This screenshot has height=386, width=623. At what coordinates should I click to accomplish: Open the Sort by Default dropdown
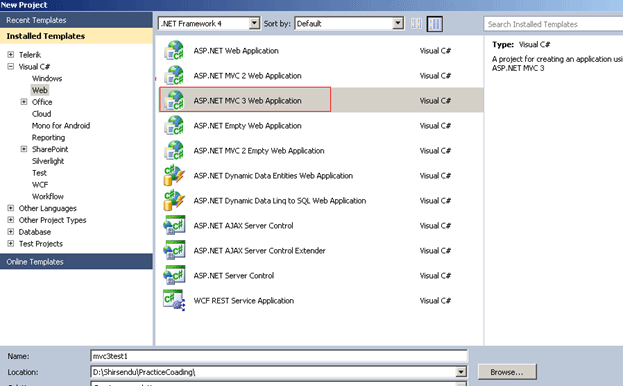(x=398, y=24)
